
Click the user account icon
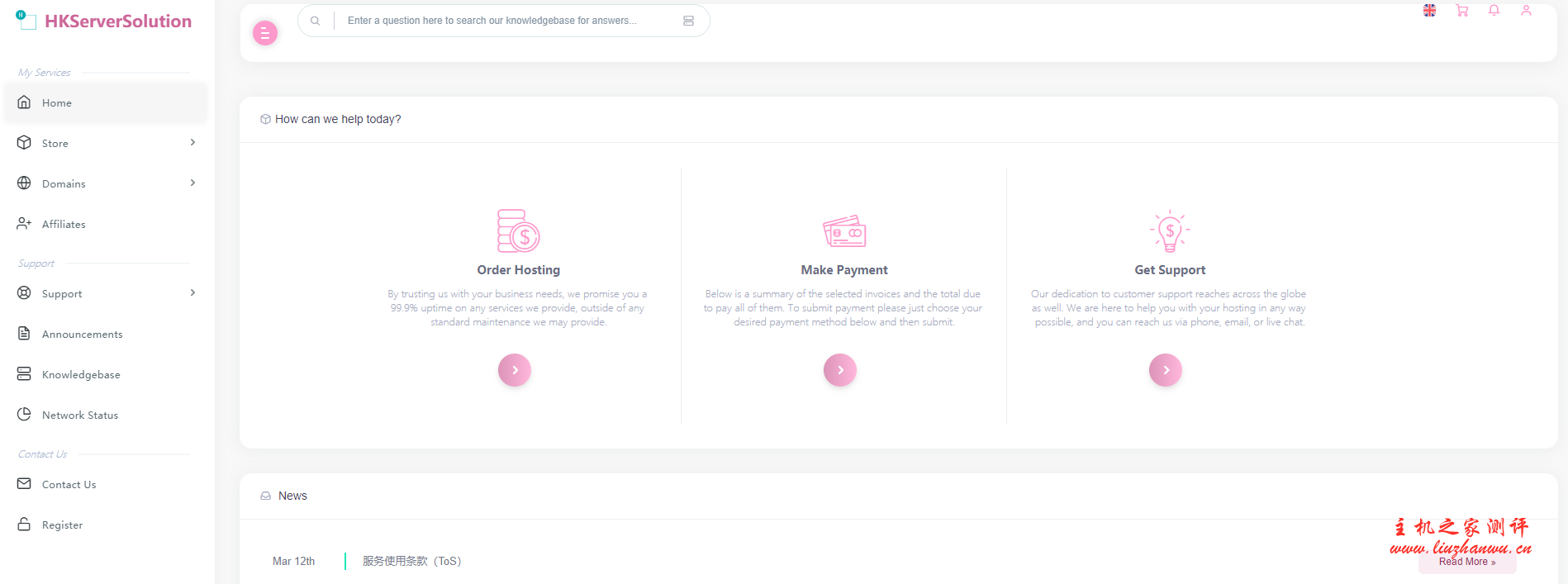pos(1526,11)
